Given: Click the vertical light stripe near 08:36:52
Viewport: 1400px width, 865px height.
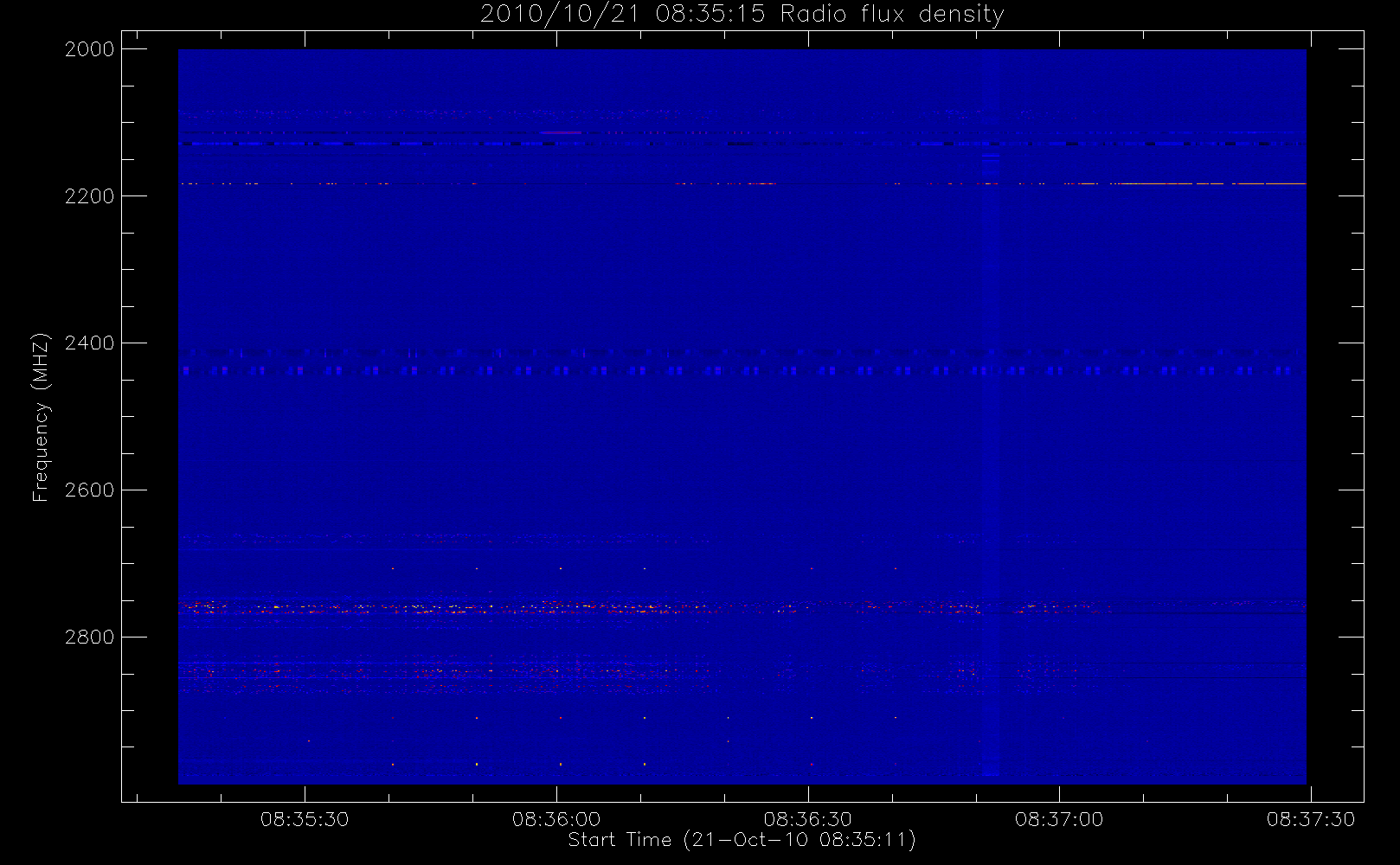Looking at the screenshot, I should point(991,417).
